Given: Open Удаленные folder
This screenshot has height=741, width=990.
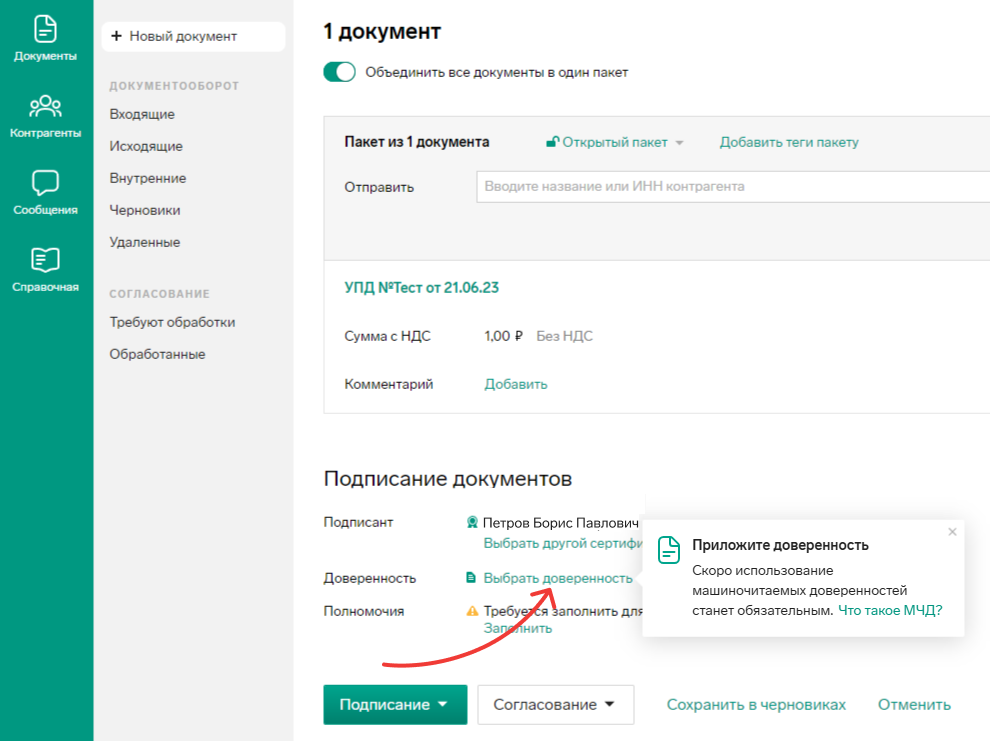Looking at the screenshot, I should (x=145, y=242).
